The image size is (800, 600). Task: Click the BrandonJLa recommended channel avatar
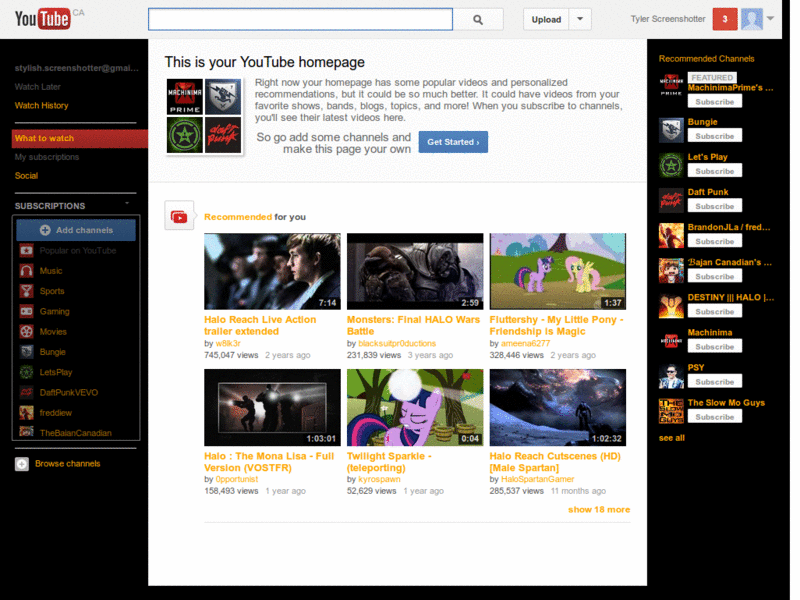(671, 236)
